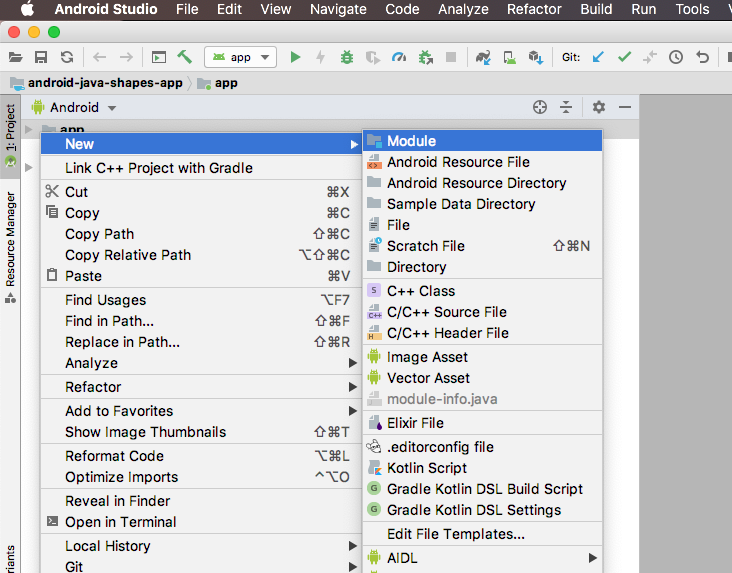Select Module in the New submenu
This screenshot has width=732, height=573.
pyautogui.click(x=482, y=141)
